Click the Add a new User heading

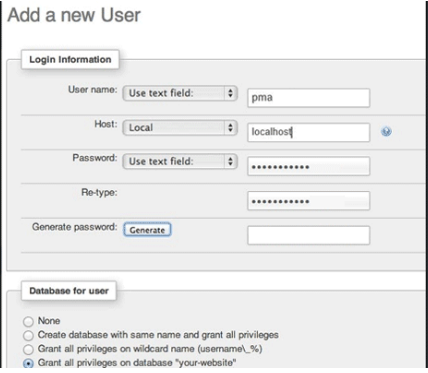point(74,15)
